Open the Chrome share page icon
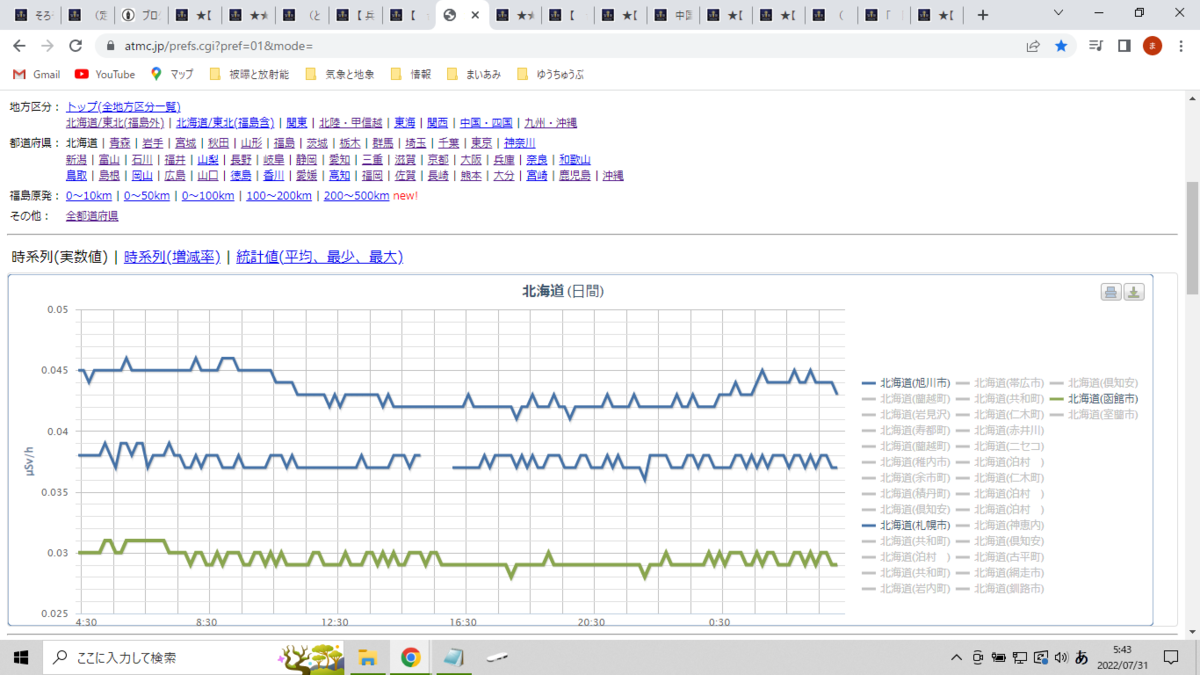The image size is (1200, 675). tap(1033, 46)
